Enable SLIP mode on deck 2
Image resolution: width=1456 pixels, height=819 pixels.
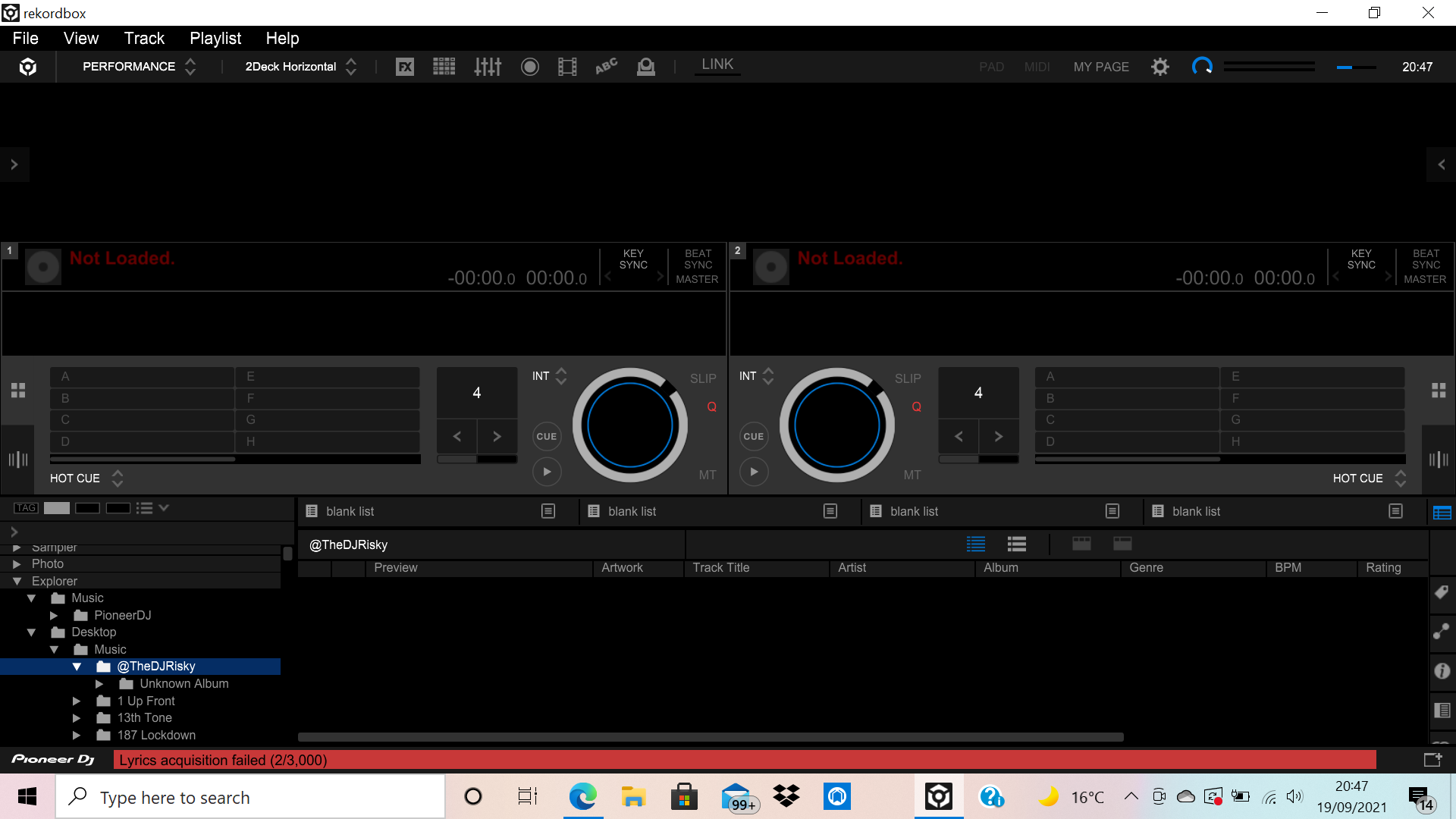(x=908, y=378)
